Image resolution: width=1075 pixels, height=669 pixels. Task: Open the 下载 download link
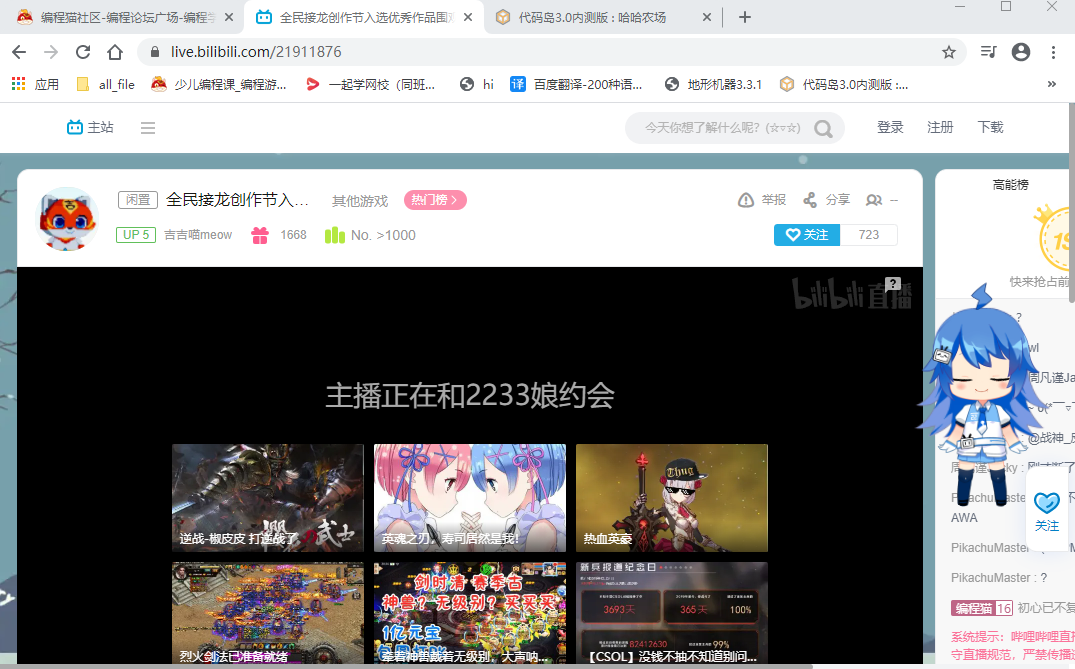990,127
